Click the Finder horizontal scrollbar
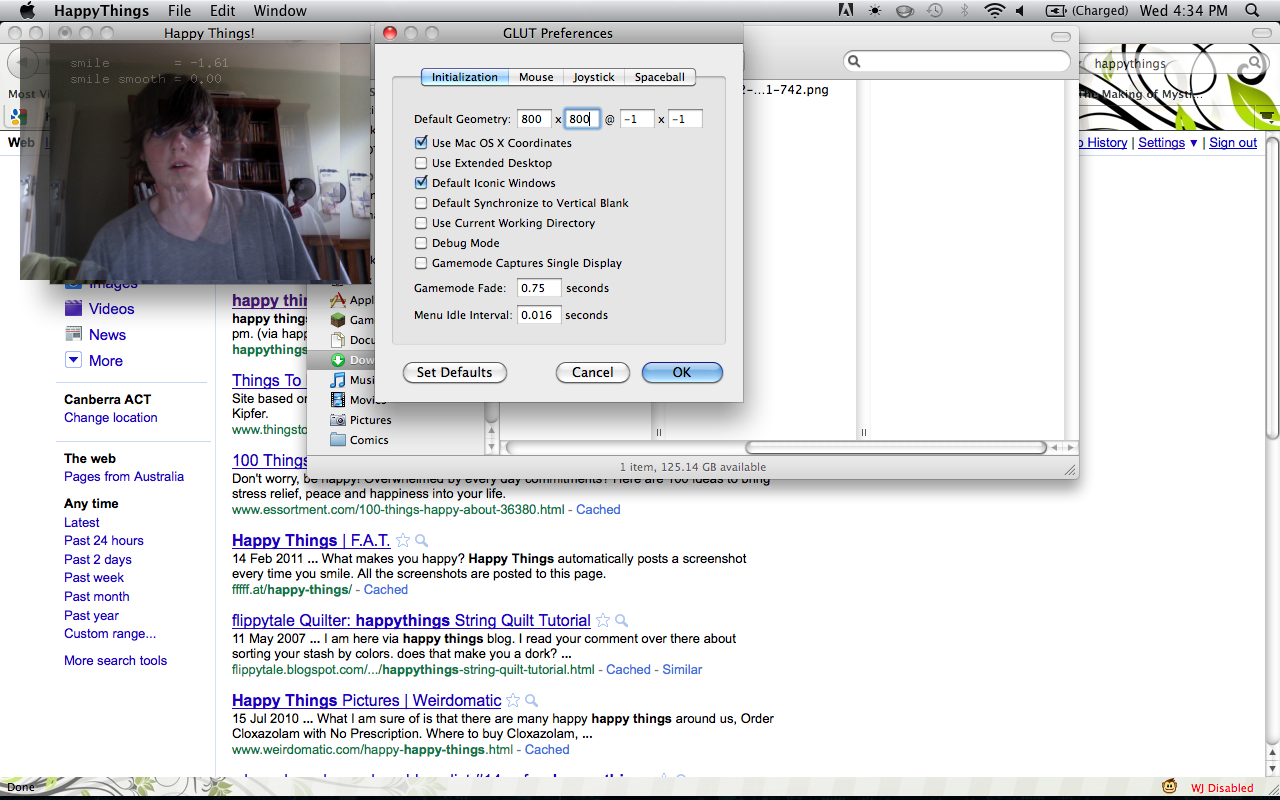The width and height of the screenshot is (1280, 800). [895, 447]
